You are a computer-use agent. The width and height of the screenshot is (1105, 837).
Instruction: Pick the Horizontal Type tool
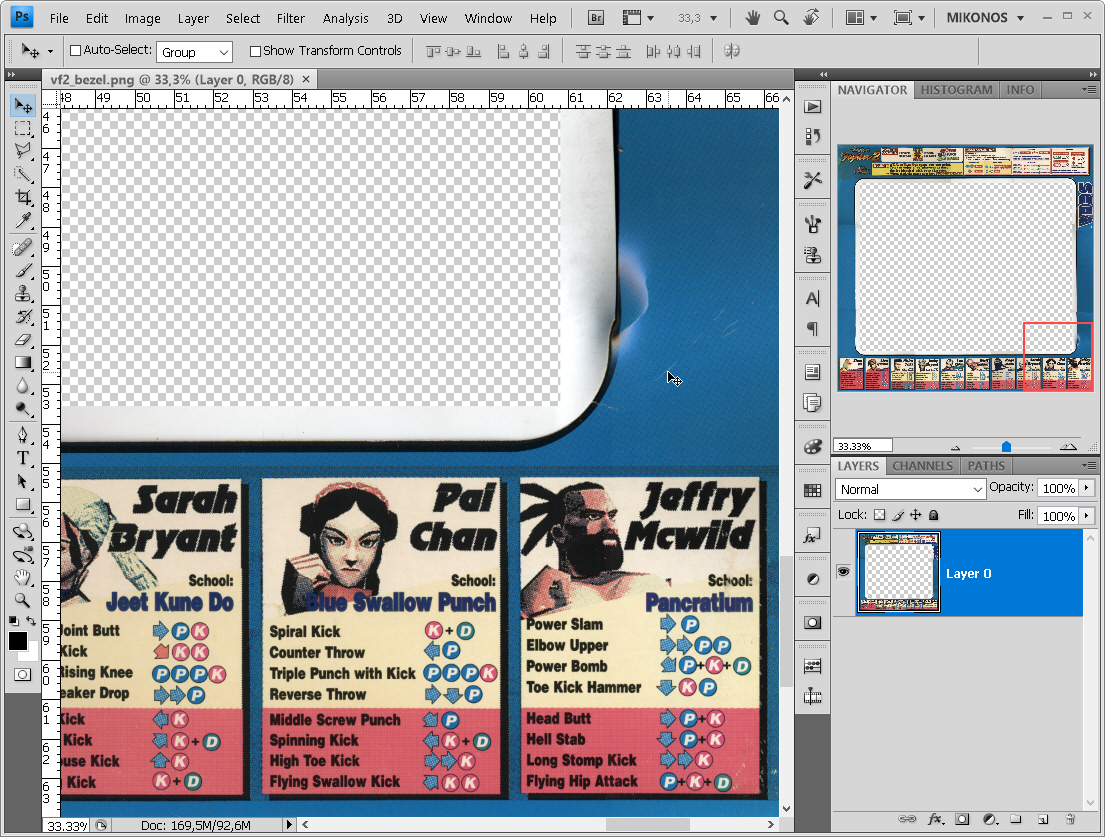[23, 458]
